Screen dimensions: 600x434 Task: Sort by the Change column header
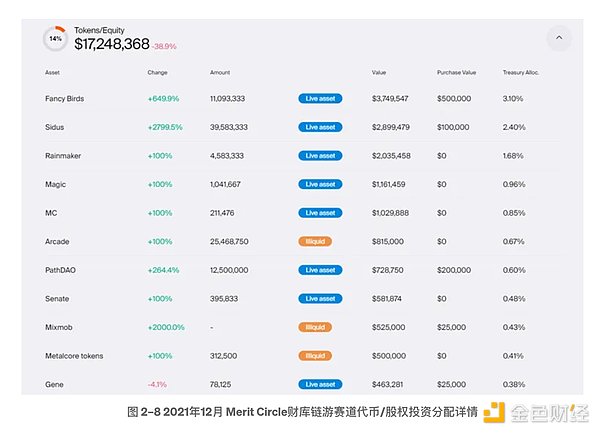pyautogui.click(x=157, y=73)
